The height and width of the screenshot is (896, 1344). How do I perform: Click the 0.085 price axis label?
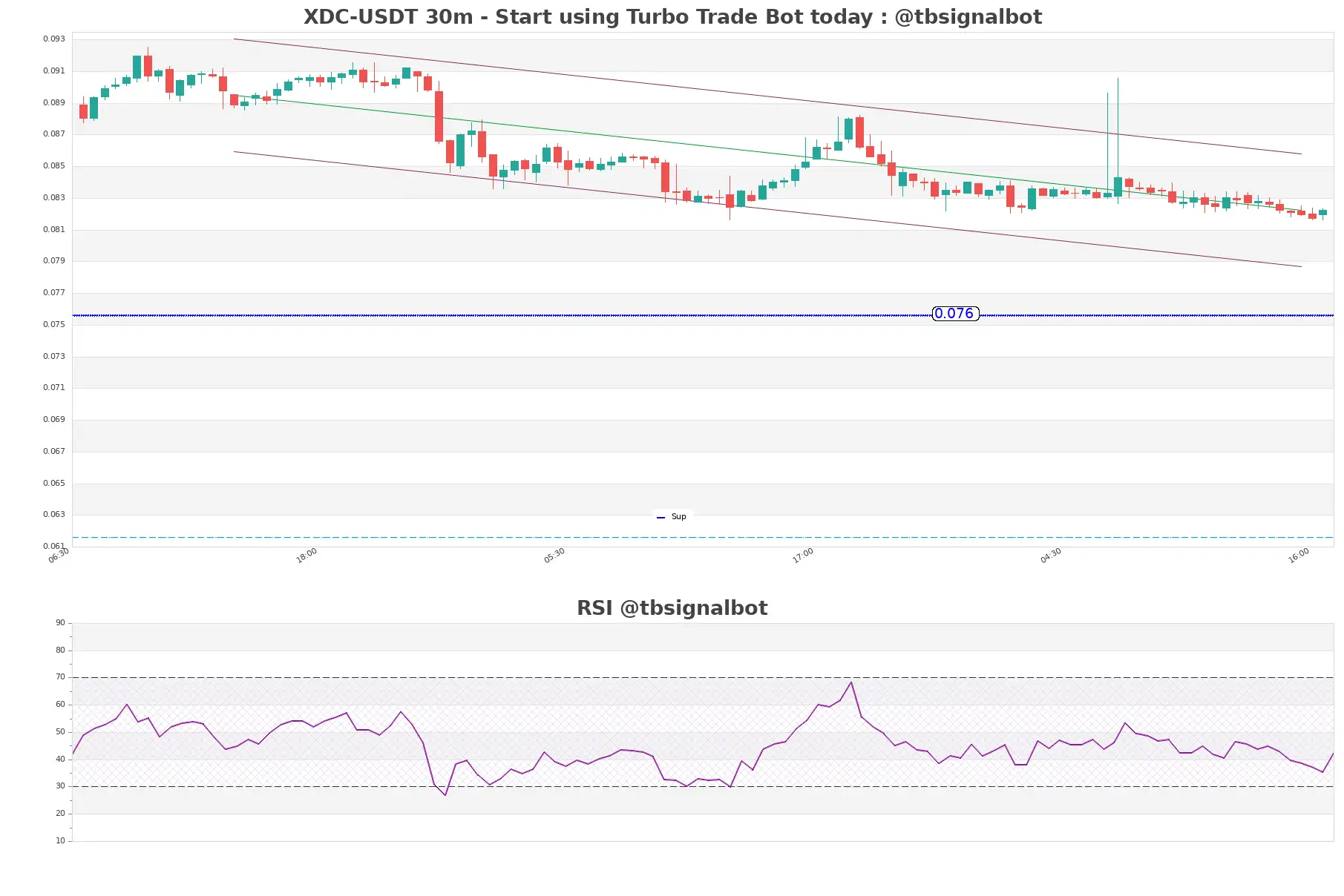(54, 166)
